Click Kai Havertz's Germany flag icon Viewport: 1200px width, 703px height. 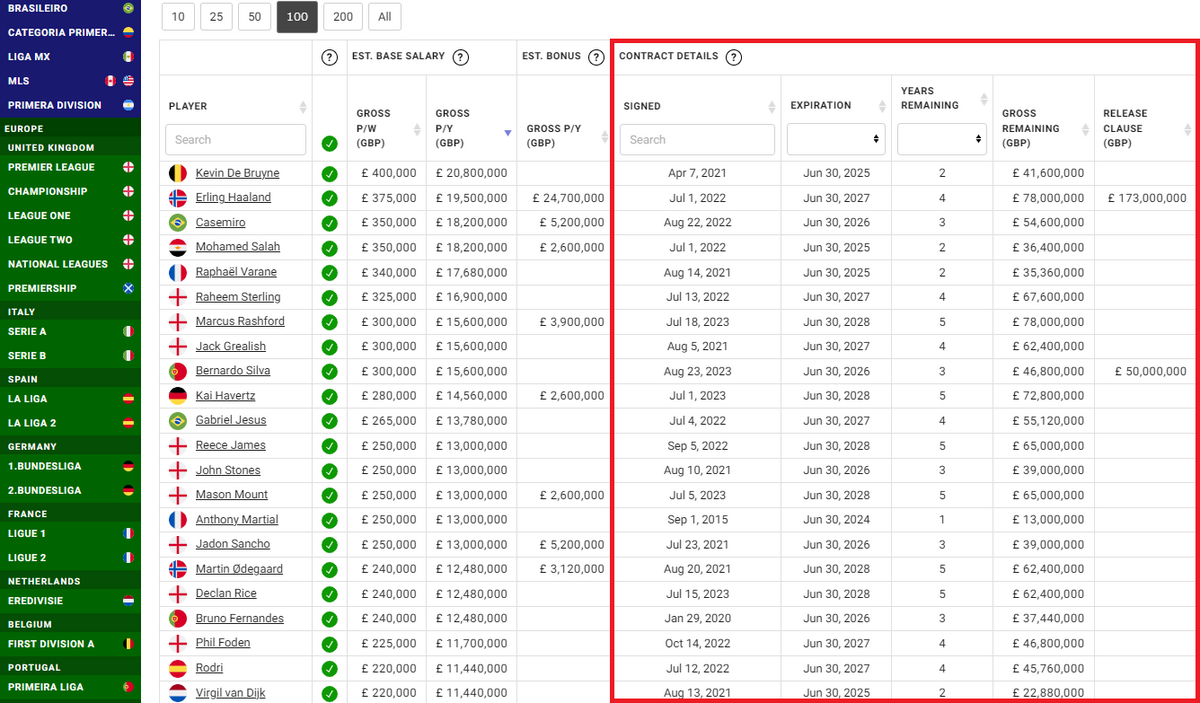178,395
